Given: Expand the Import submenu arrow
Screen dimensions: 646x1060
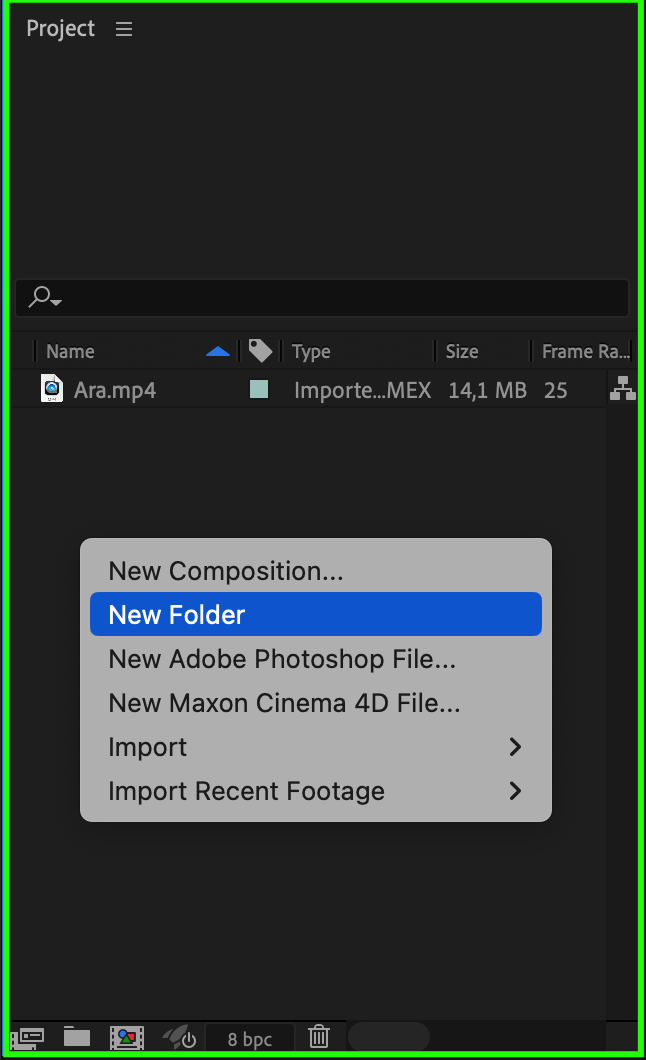Looking at the screenshot, I should click(x=515, y=747).
